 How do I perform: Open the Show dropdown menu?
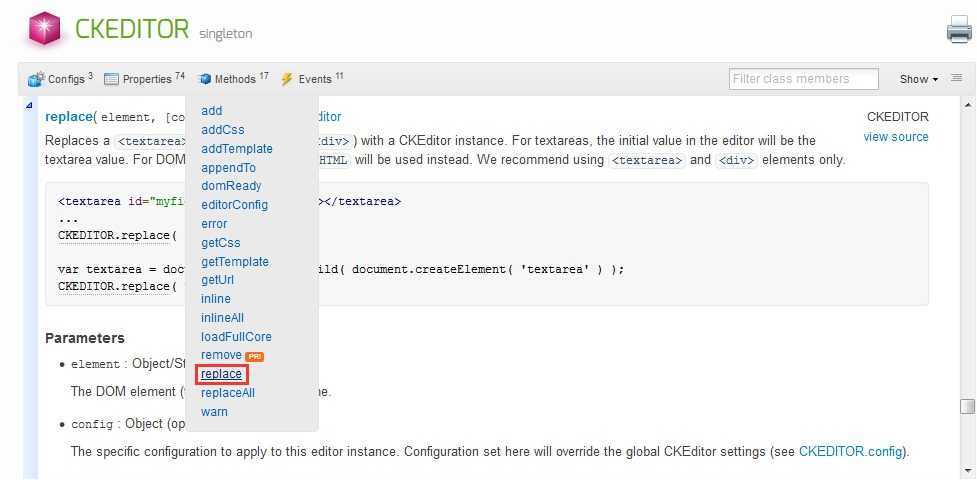point(918,79)
